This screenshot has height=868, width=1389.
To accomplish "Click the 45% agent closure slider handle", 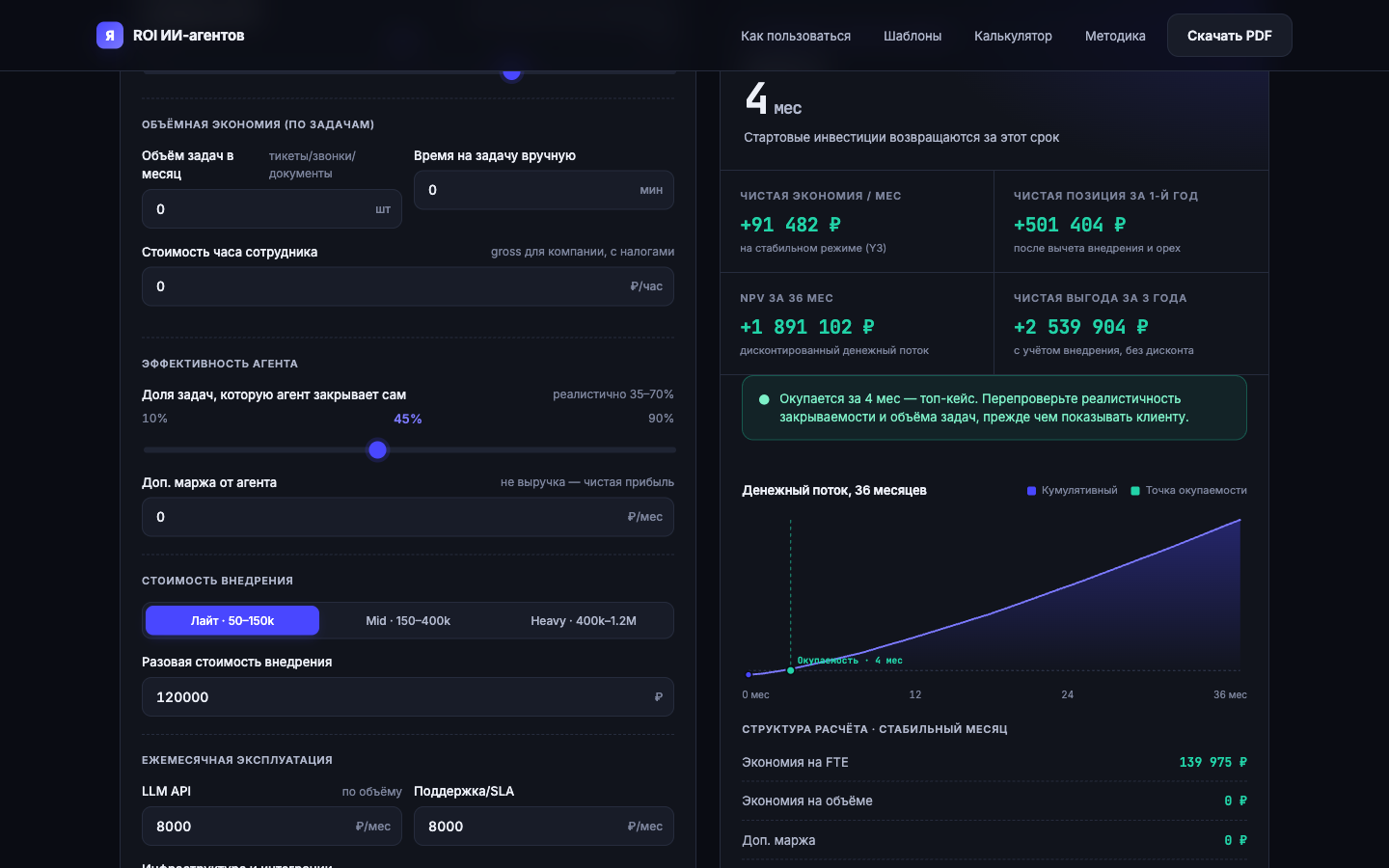I will point(378,449).
